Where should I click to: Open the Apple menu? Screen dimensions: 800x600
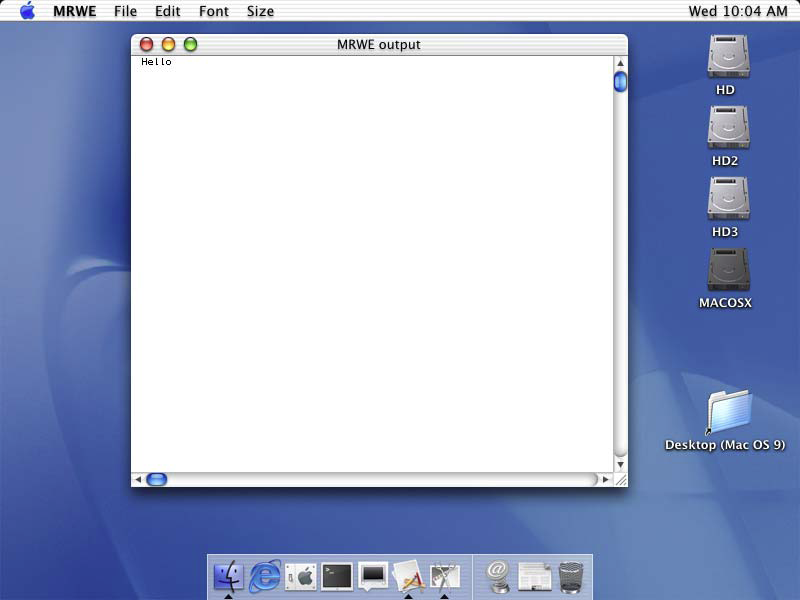point(28,11)
